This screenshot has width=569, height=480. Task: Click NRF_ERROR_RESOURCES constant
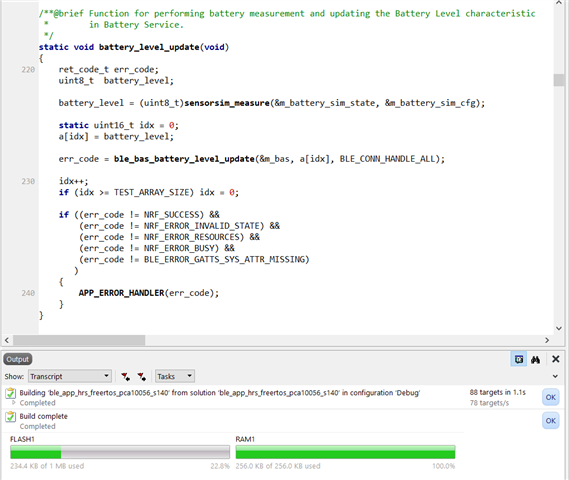coord(192,237)
